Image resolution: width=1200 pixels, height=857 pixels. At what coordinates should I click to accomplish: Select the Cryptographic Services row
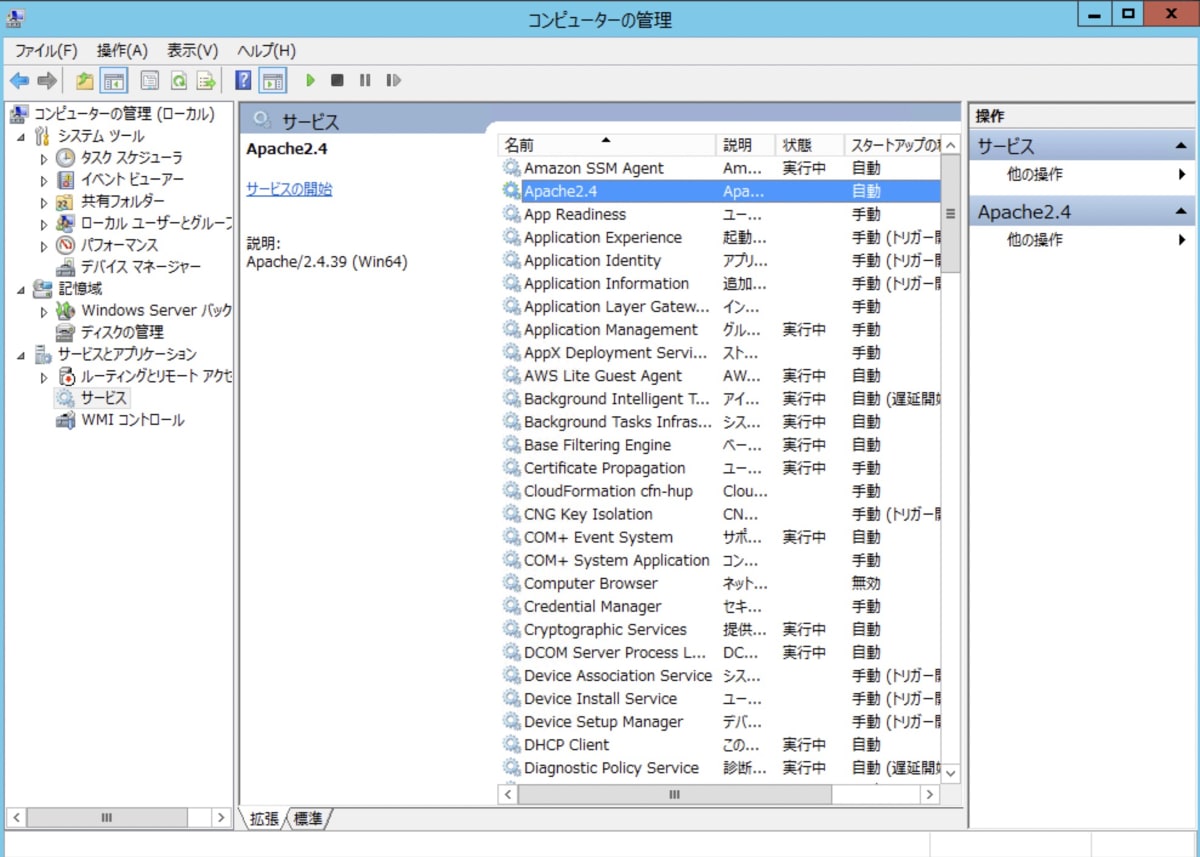click(719, 630)
